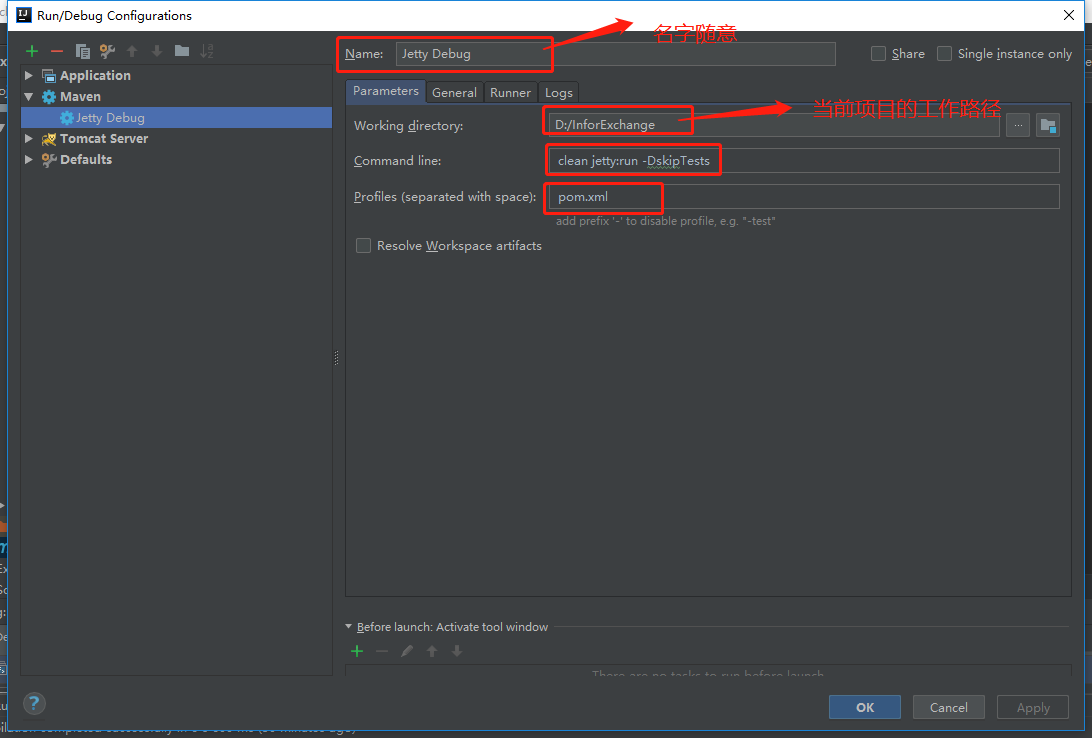Apply the configuration changes
This screenshot has height=738, width=1092.
pyautogui.click(x=1032, y=707)
